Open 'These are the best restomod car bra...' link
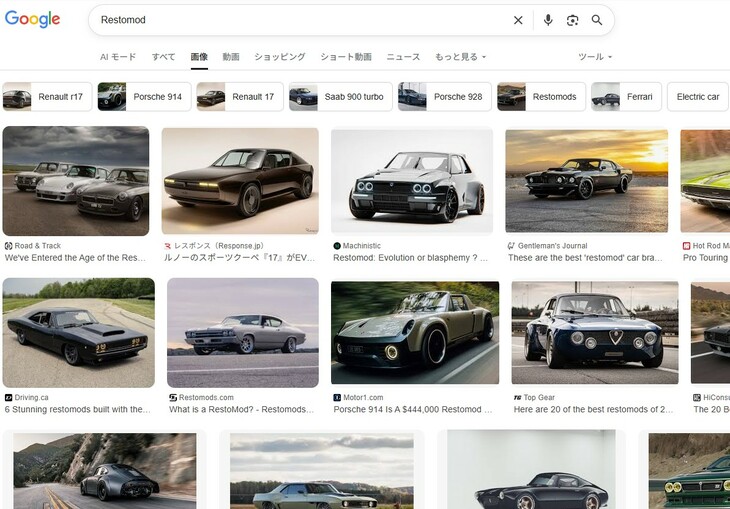 click(x=585, y=258)
